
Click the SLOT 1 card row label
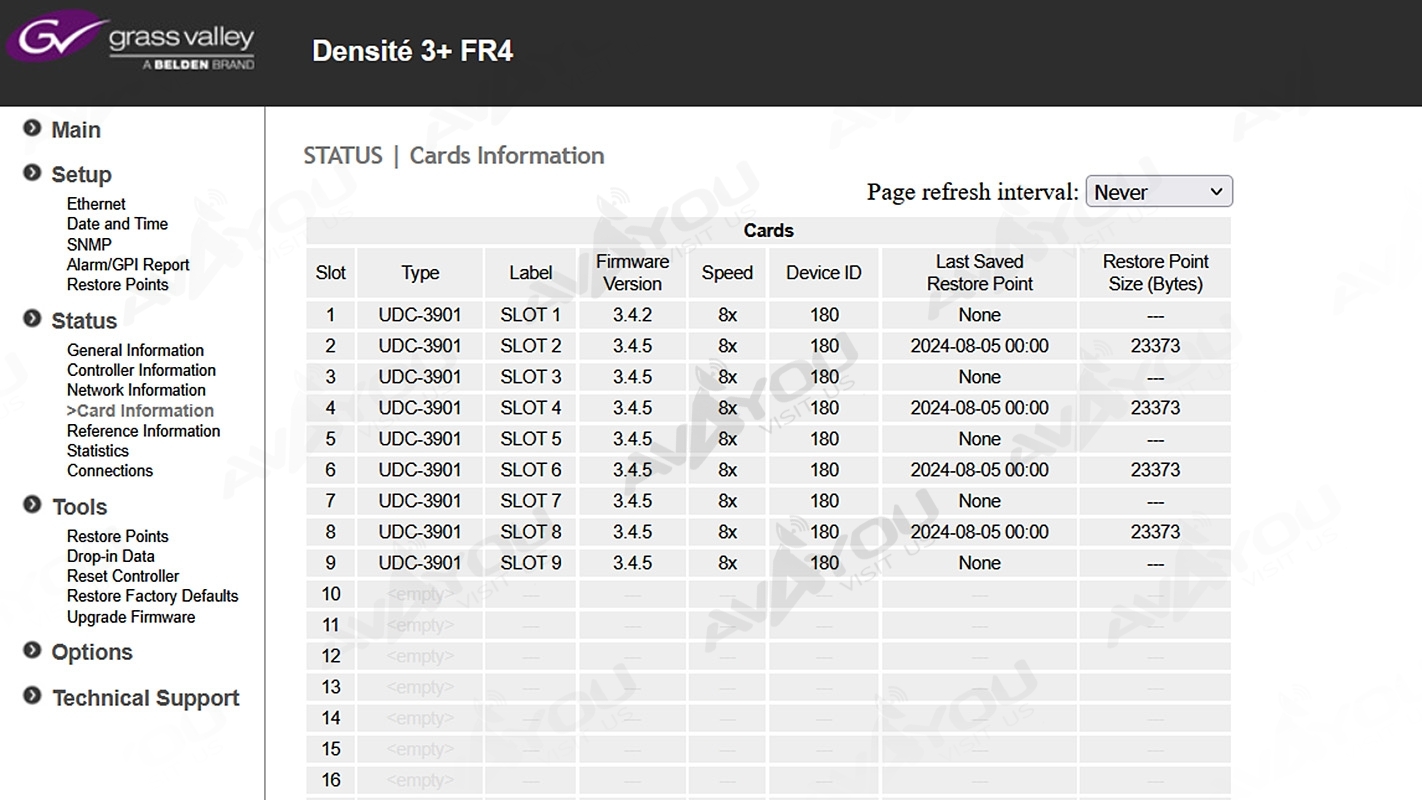530,315
